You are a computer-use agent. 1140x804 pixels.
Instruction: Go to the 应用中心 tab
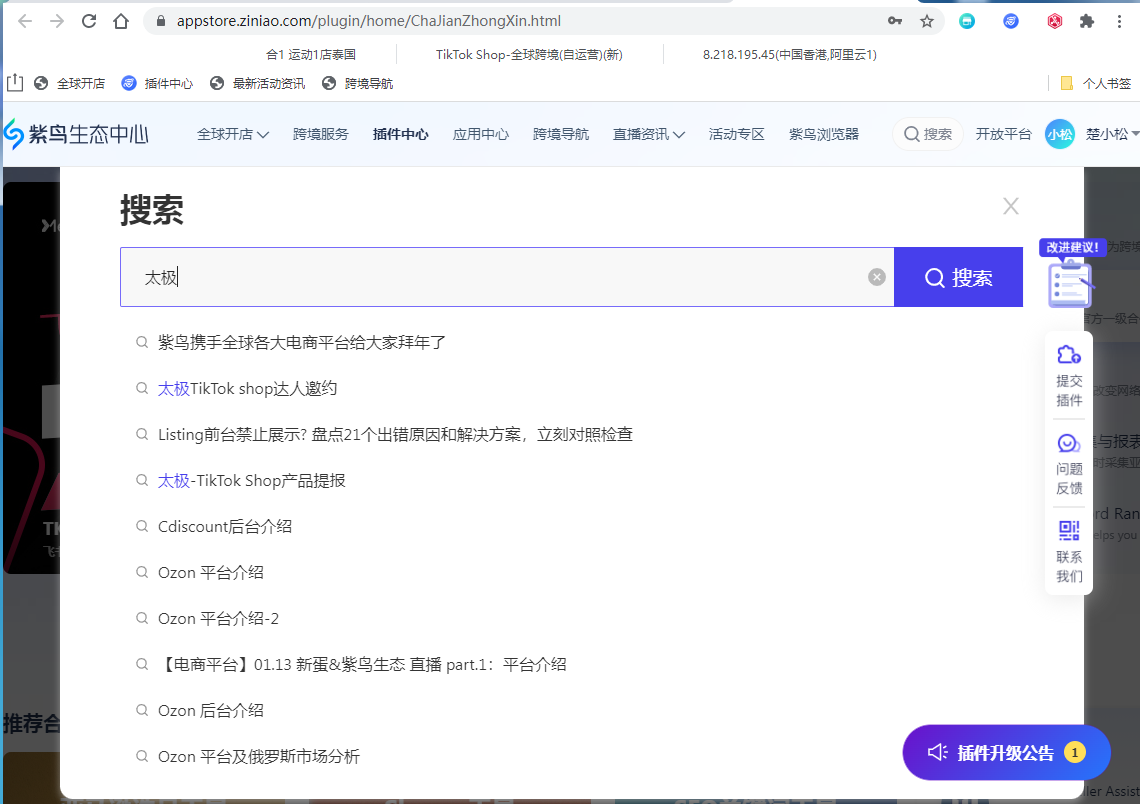(x=480, y=134)
